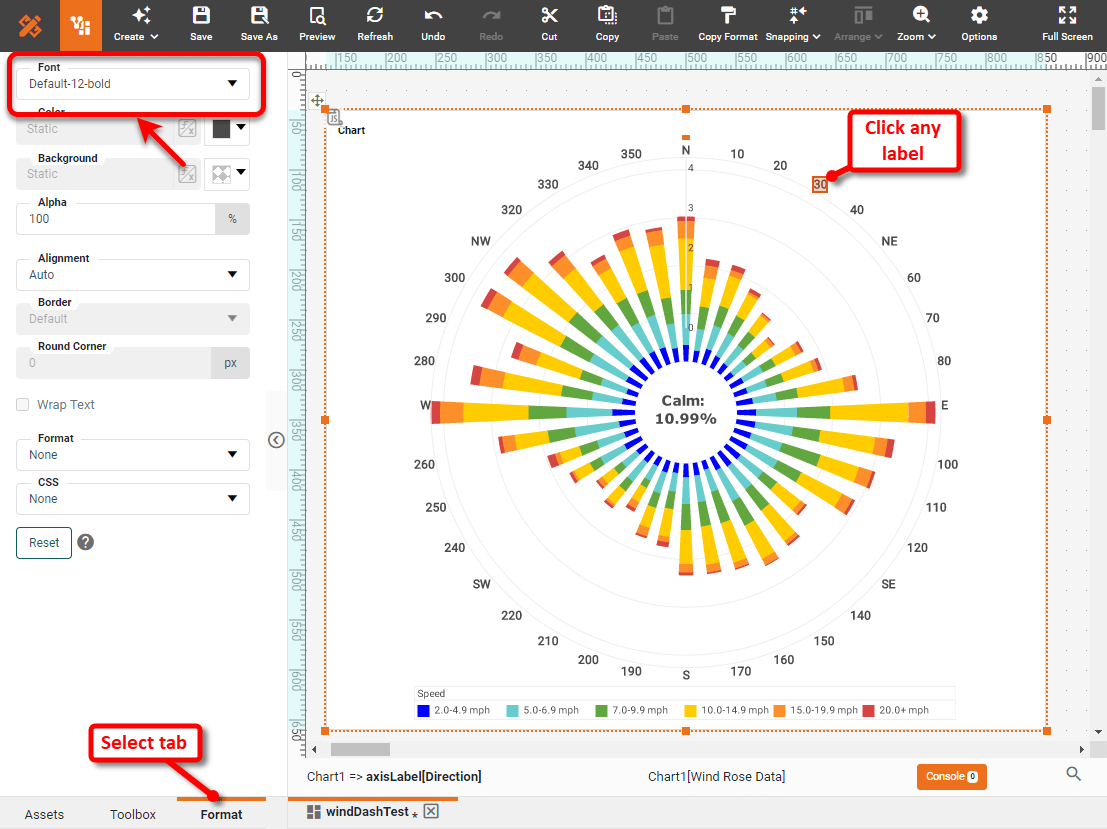Open the dashboard home icon in toolbar
The height and width of the screenshot is (829, 1107).
tap(80, 25)
